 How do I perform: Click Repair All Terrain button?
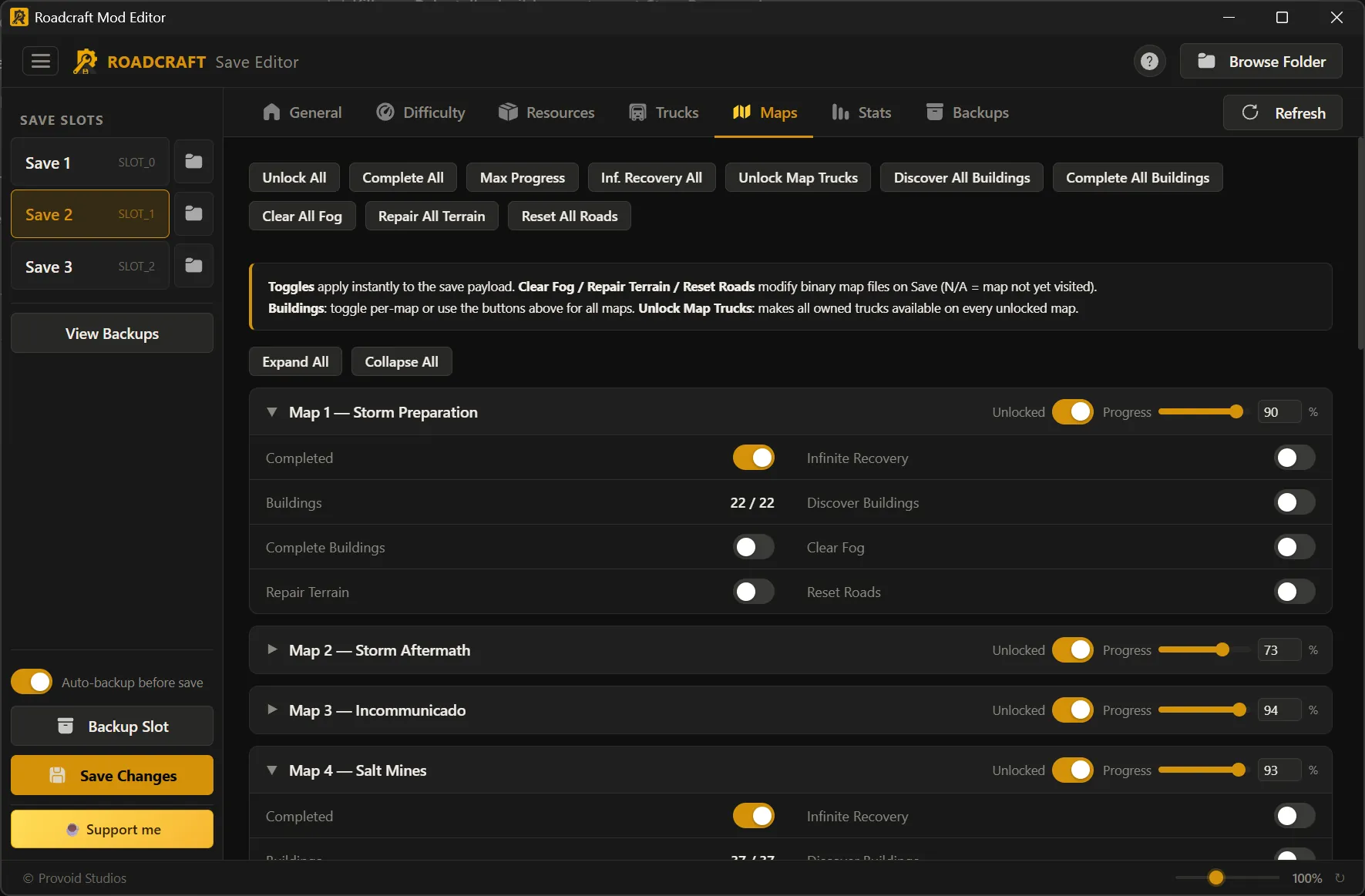(432, 216)
